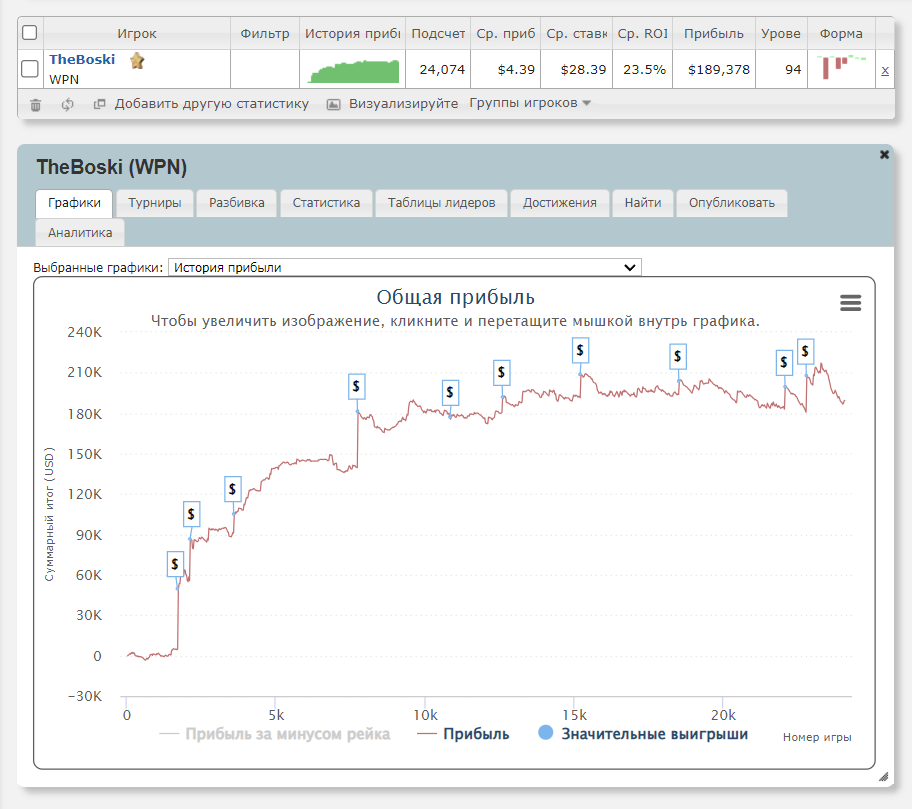Click the trash delete icon
This screenshot has height=809, width=912.
(x=36, y=104)
